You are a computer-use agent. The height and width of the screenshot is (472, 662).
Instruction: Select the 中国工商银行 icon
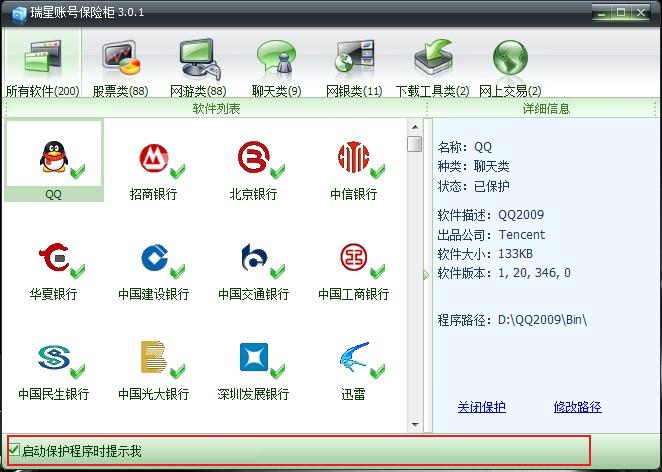[353, 257]
